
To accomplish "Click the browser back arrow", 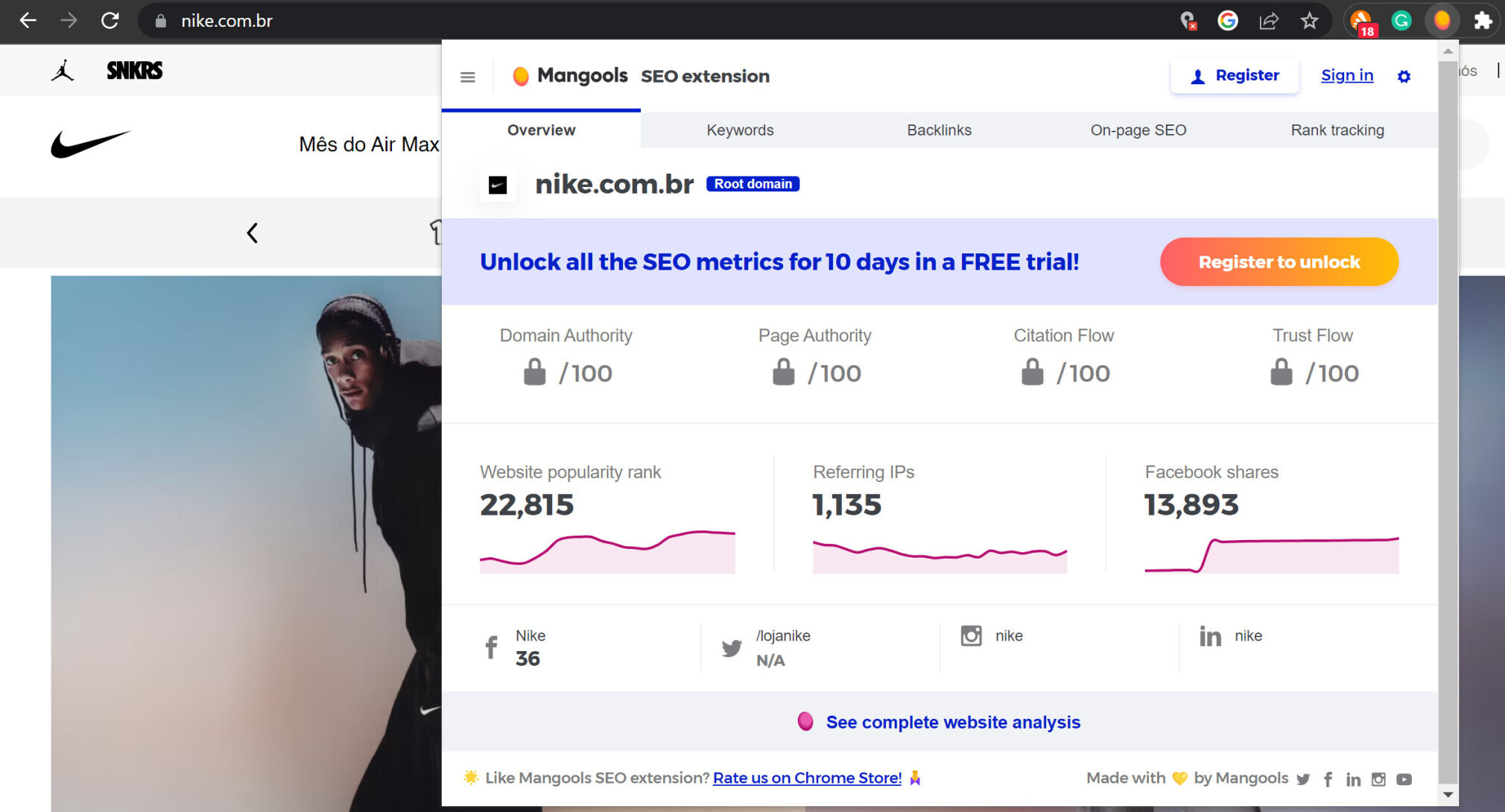I will tap(28, 20).
